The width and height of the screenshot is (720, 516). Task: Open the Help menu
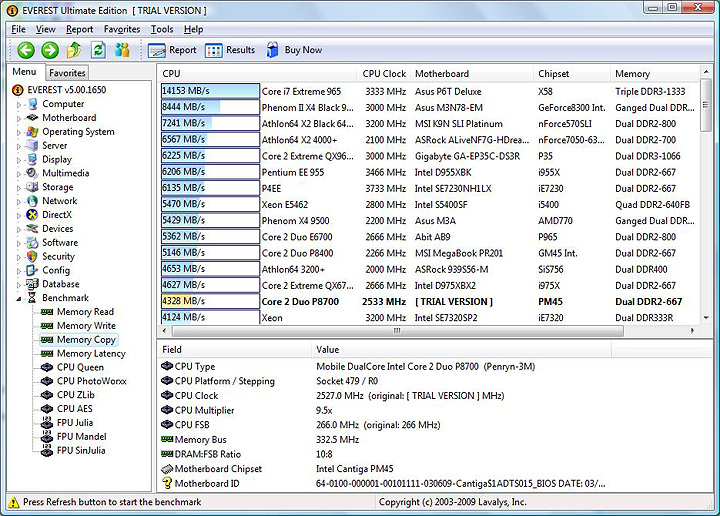click(x=193, y=29)
